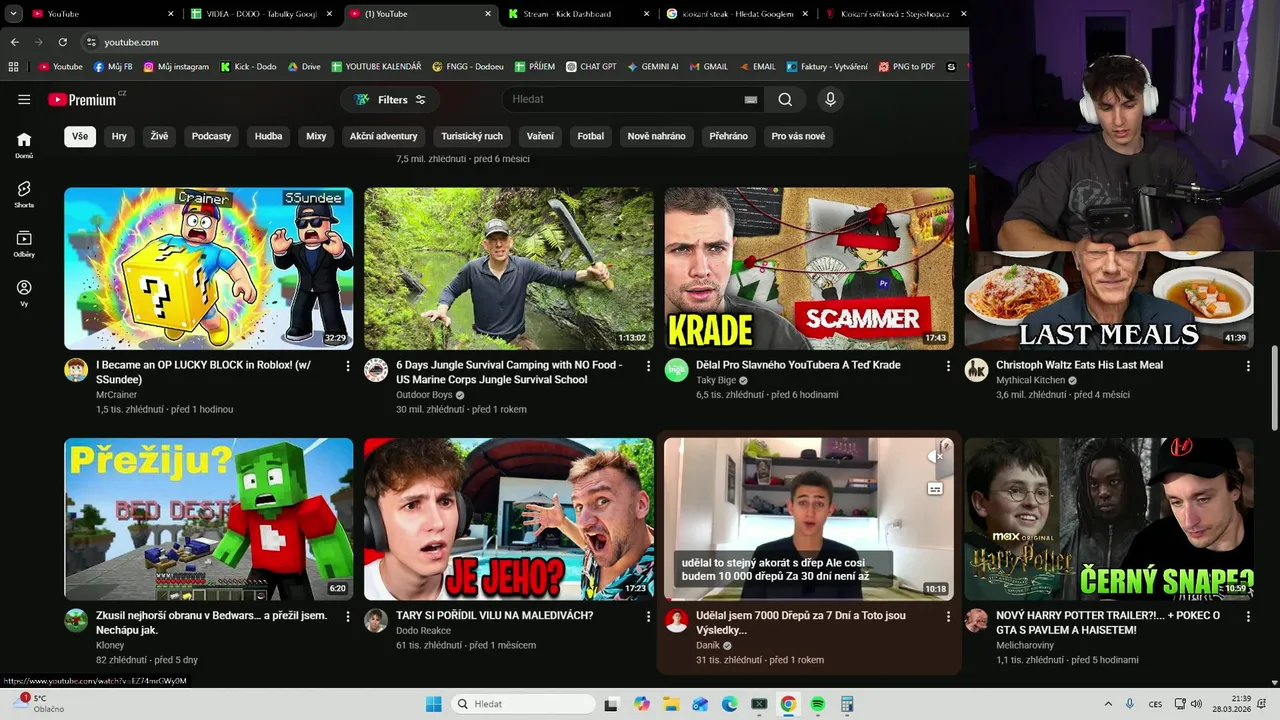The width and height of the screenshot is (1280, 720).
Task: Select the Vaření filter chip
Action: (x=540, y=136)
